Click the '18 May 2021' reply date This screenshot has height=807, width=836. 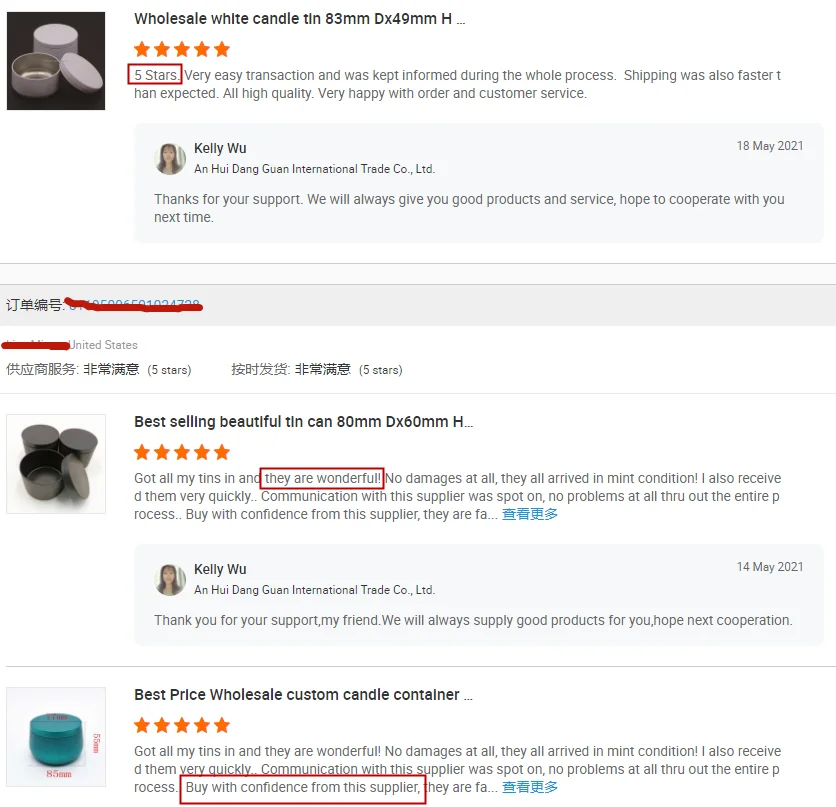coord(770,146)
